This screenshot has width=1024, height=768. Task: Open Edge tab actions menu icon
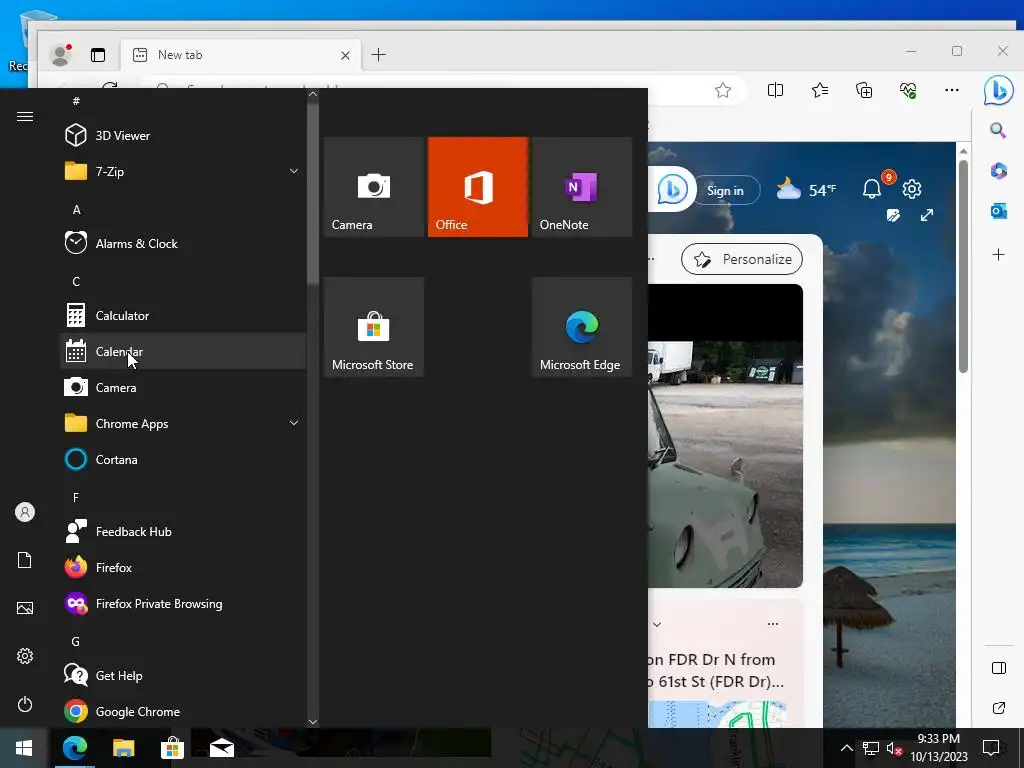pyautogui.click(x=98, y=55)
